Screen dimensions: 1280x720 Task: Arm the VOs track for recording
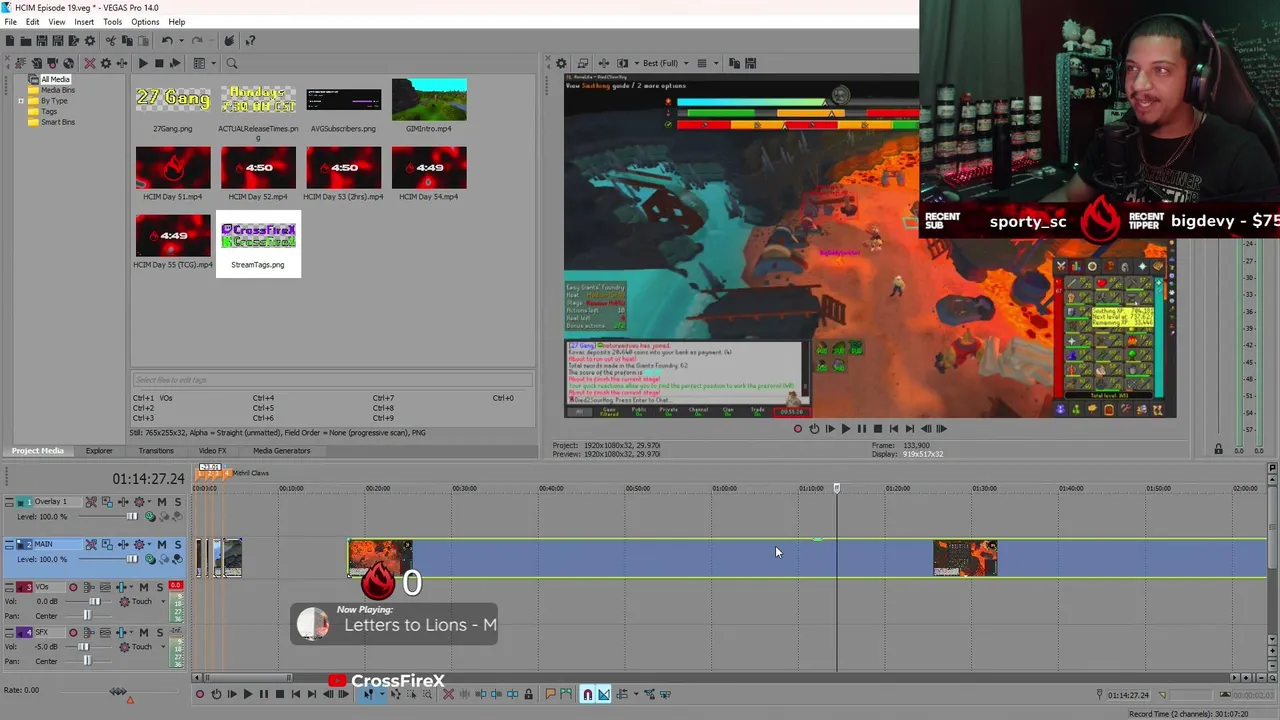click(x=73, y=587)
